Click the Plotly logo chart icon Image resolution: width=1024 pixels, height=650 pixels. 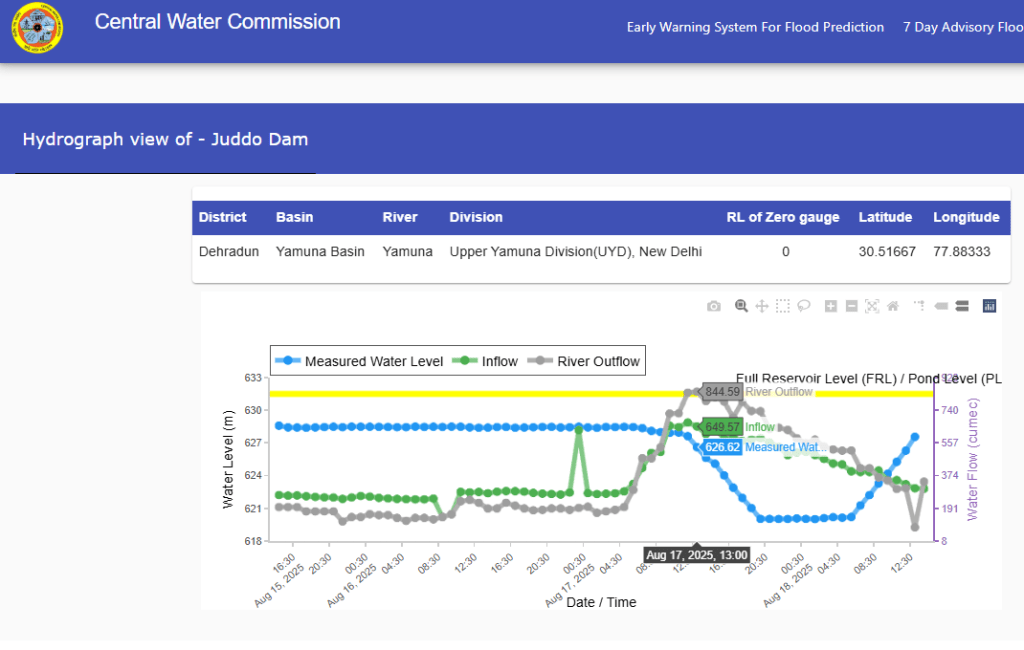tap(990, 306)
